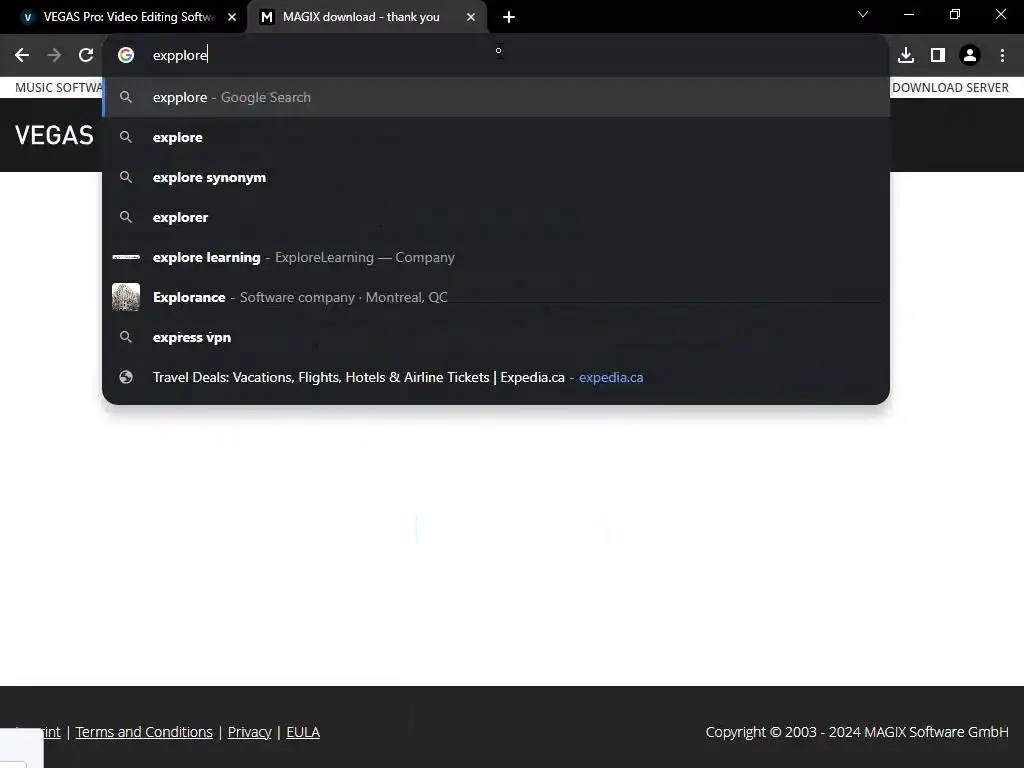Open the Privacy footer link
The height and width of the screenshot is (768, 1024).
249,732
